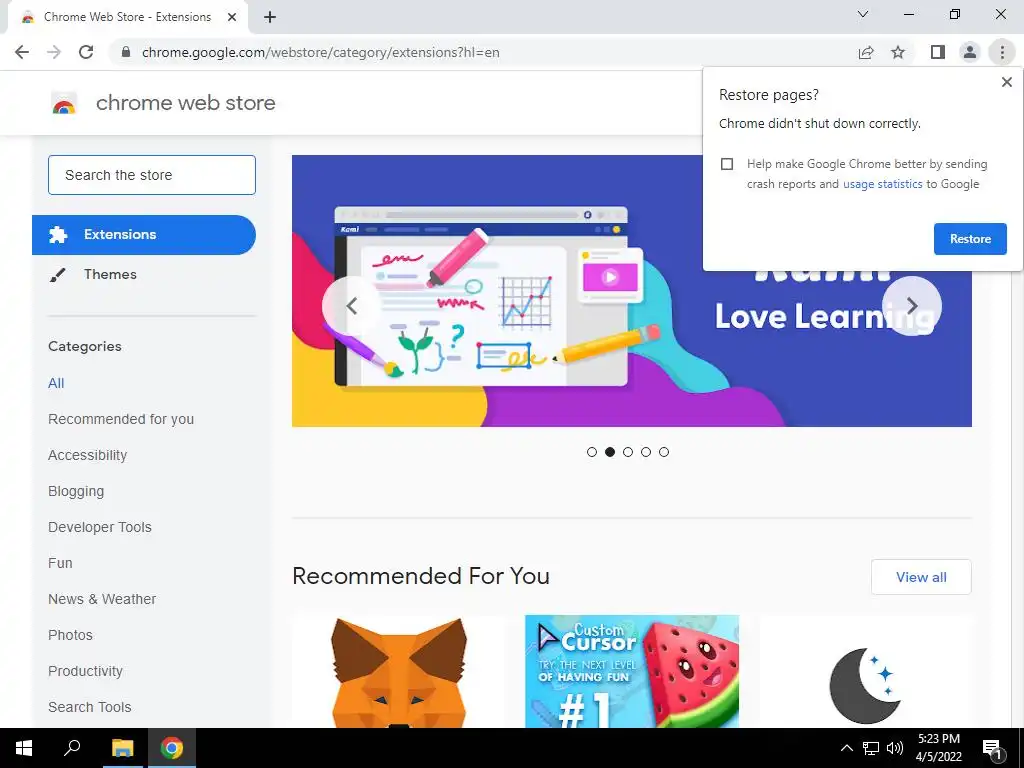The width and height of the screenshot is (1024, 768).
Task: Select Developer Tools category
Action: point(100,527)
